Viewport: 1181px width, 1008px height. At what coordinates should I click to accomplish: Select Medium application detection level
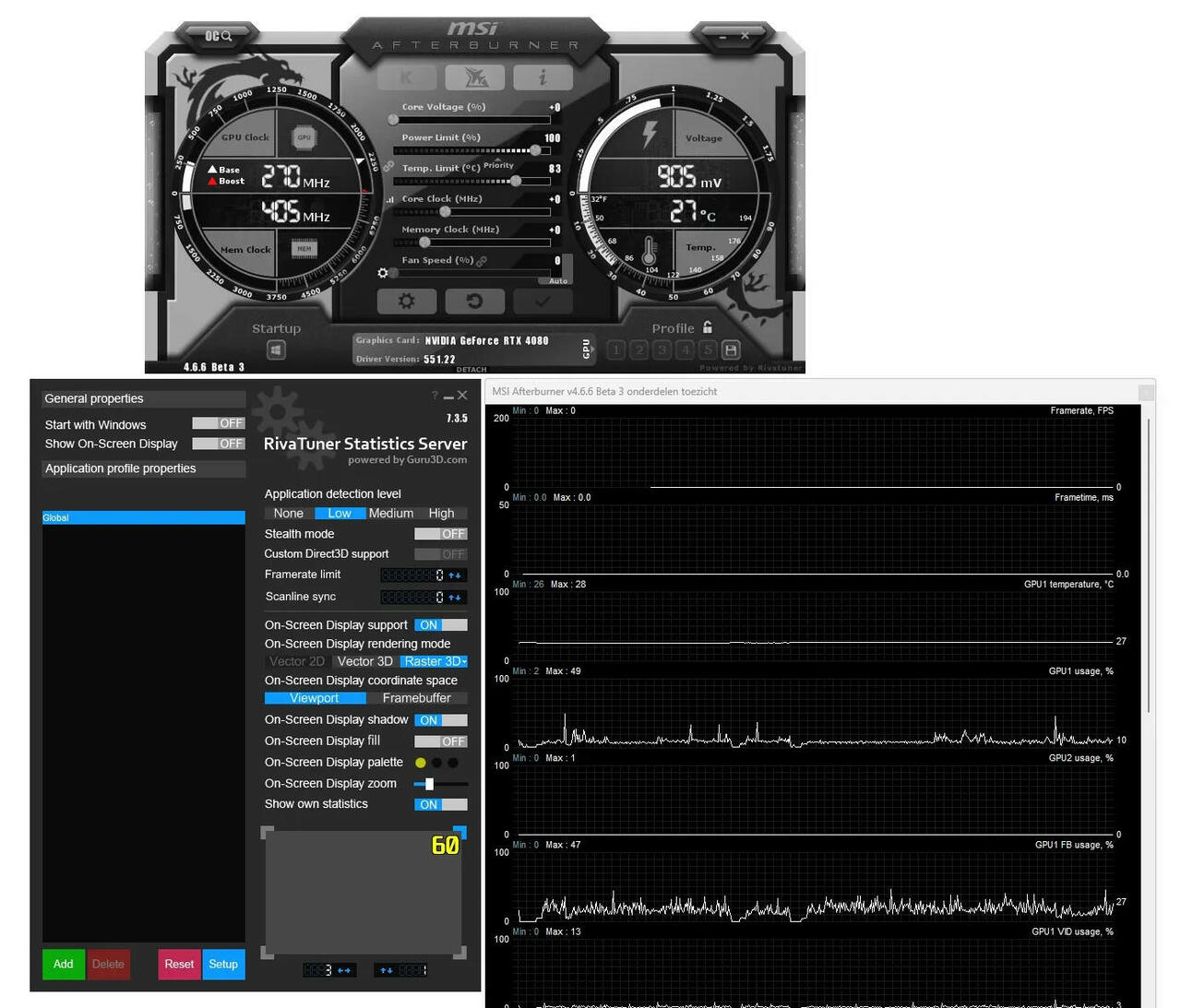pyautogui.click(x=391, y=514)
